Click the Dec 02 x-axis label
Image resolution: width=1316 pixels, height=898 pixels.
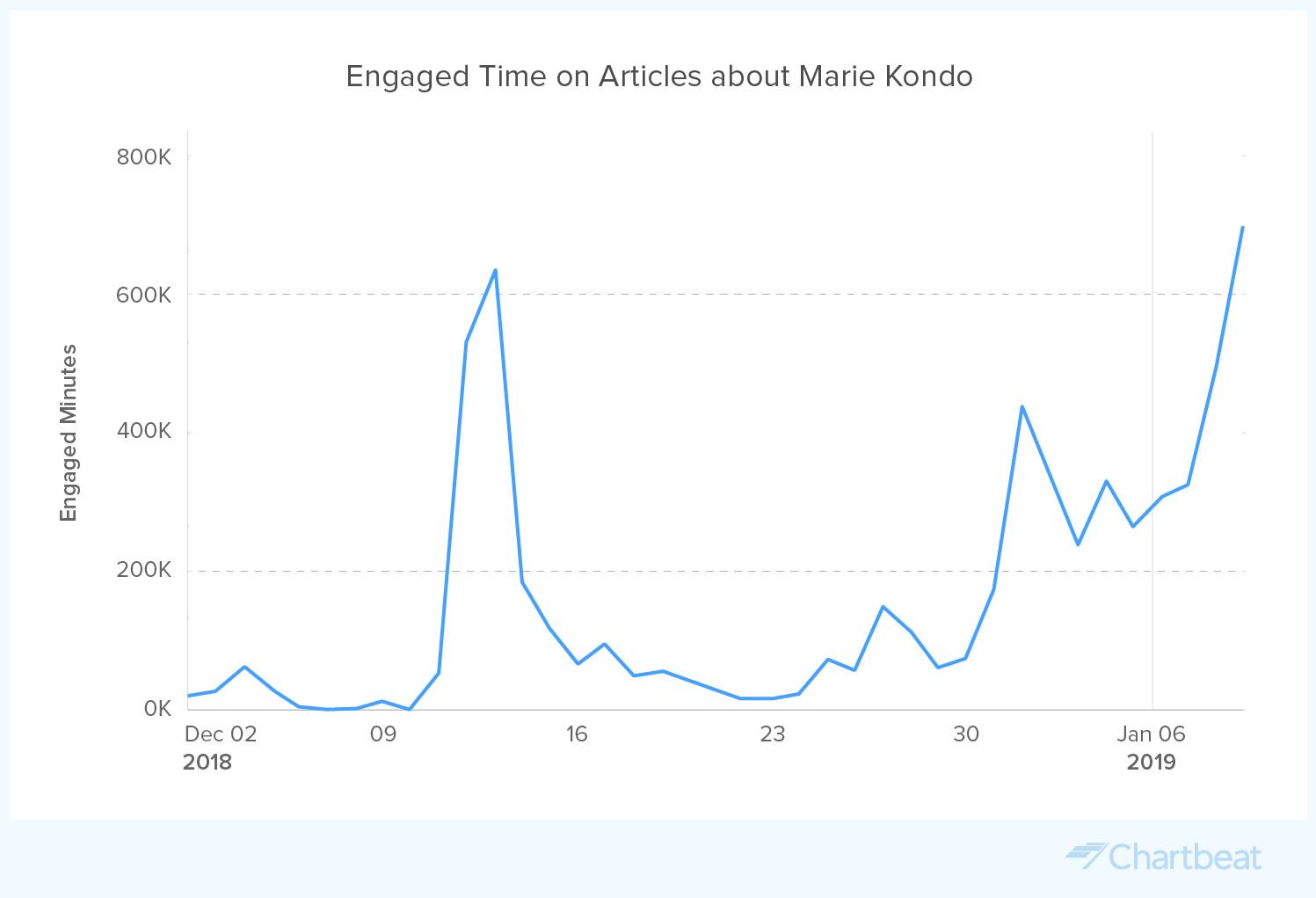pos(221,734)
